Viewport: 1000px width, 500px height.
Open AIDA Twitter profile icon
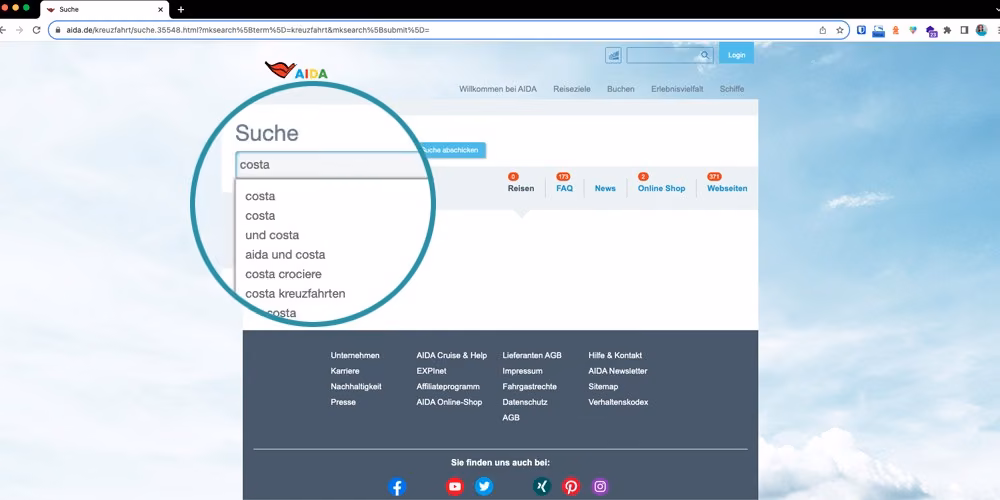coord(484,487)
